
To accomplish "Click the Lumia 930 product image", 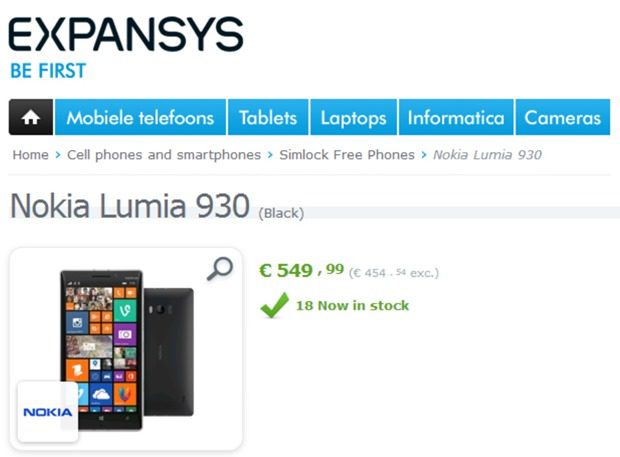I will (x=127, y=350).
